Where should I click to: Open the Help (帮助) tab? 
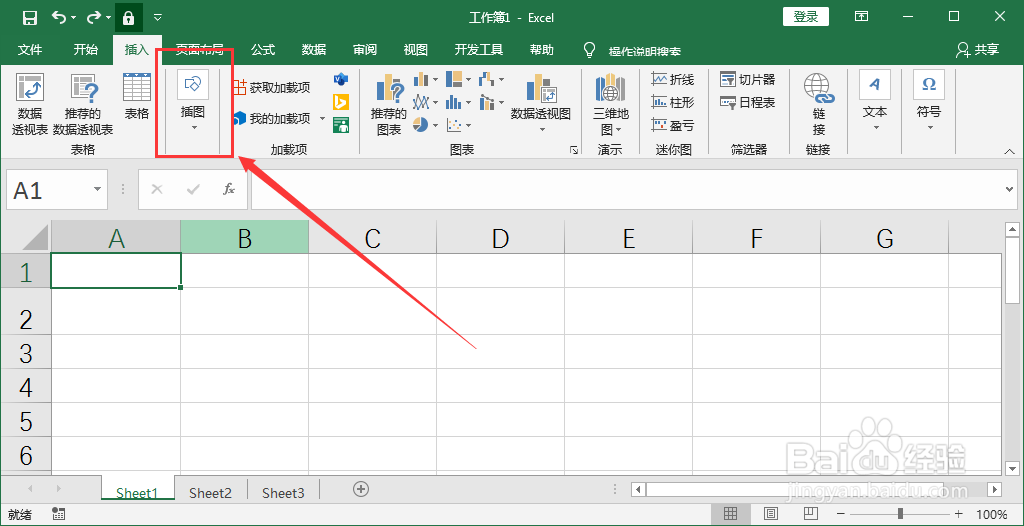pos(541,50)
